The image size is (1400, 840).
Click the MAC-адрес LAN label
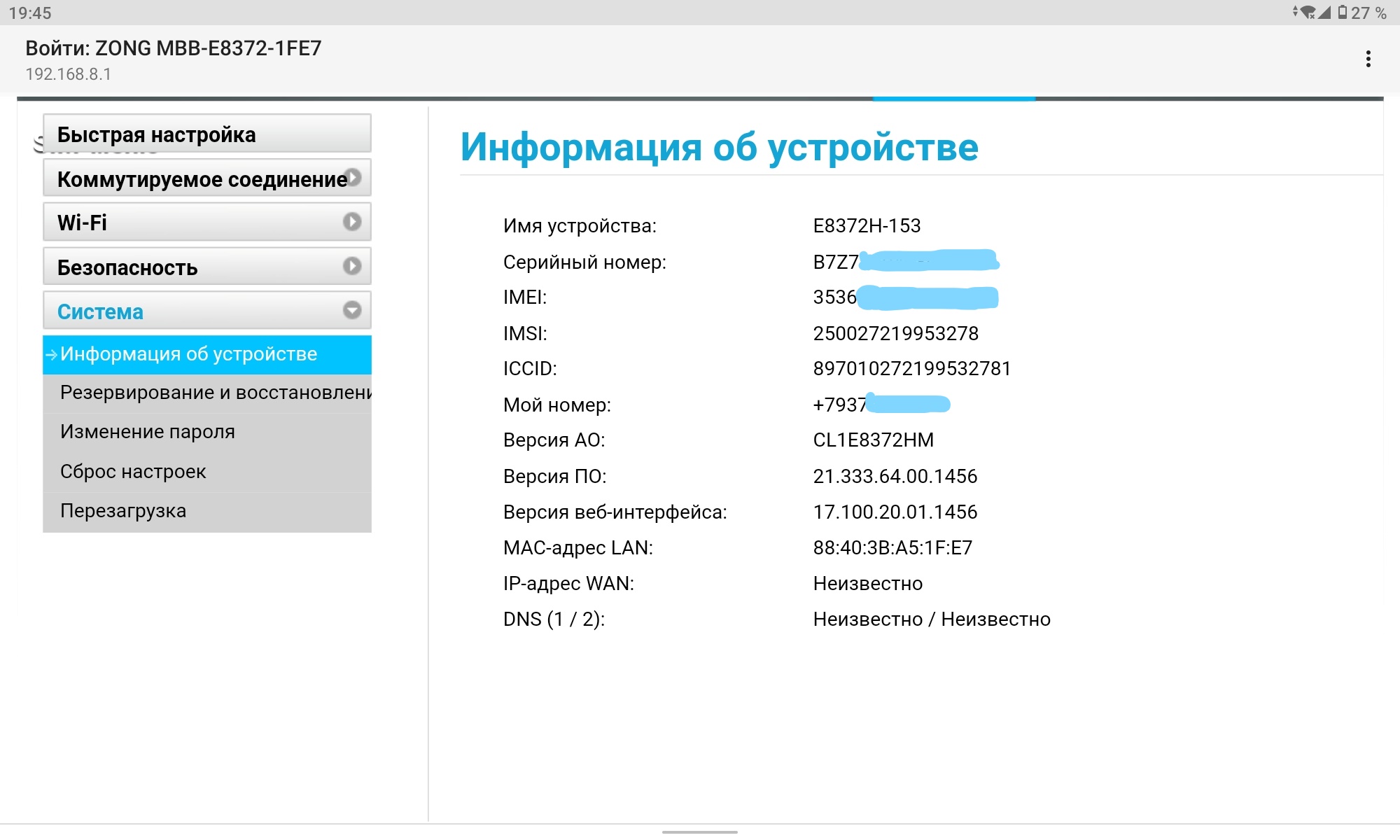pos(578,547)
